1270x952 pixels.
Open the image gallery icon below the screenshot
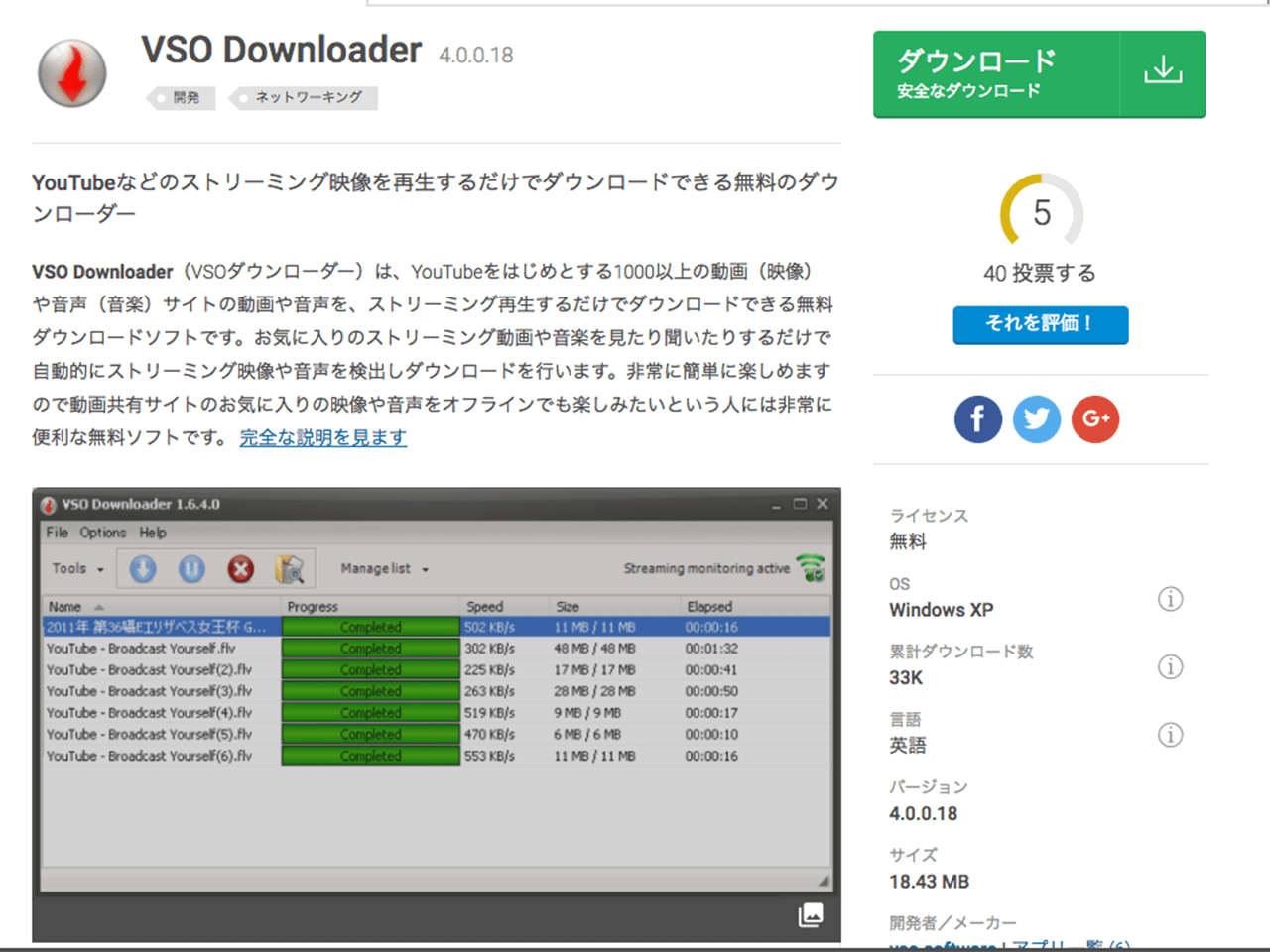tap(811, 914)
